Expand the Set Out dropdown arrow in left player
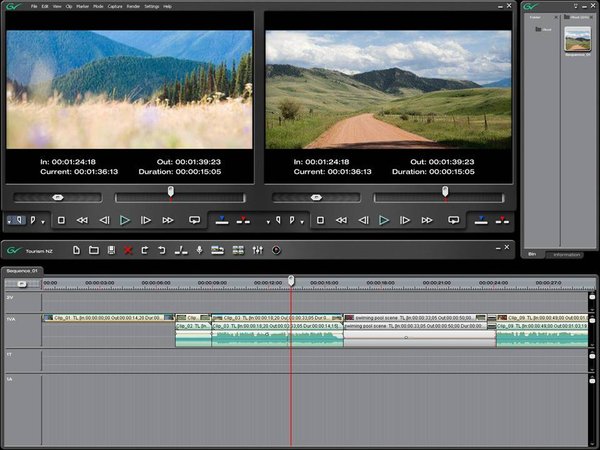Image resolution: width=600 pixels, height=450 pixels. (43, 221)
